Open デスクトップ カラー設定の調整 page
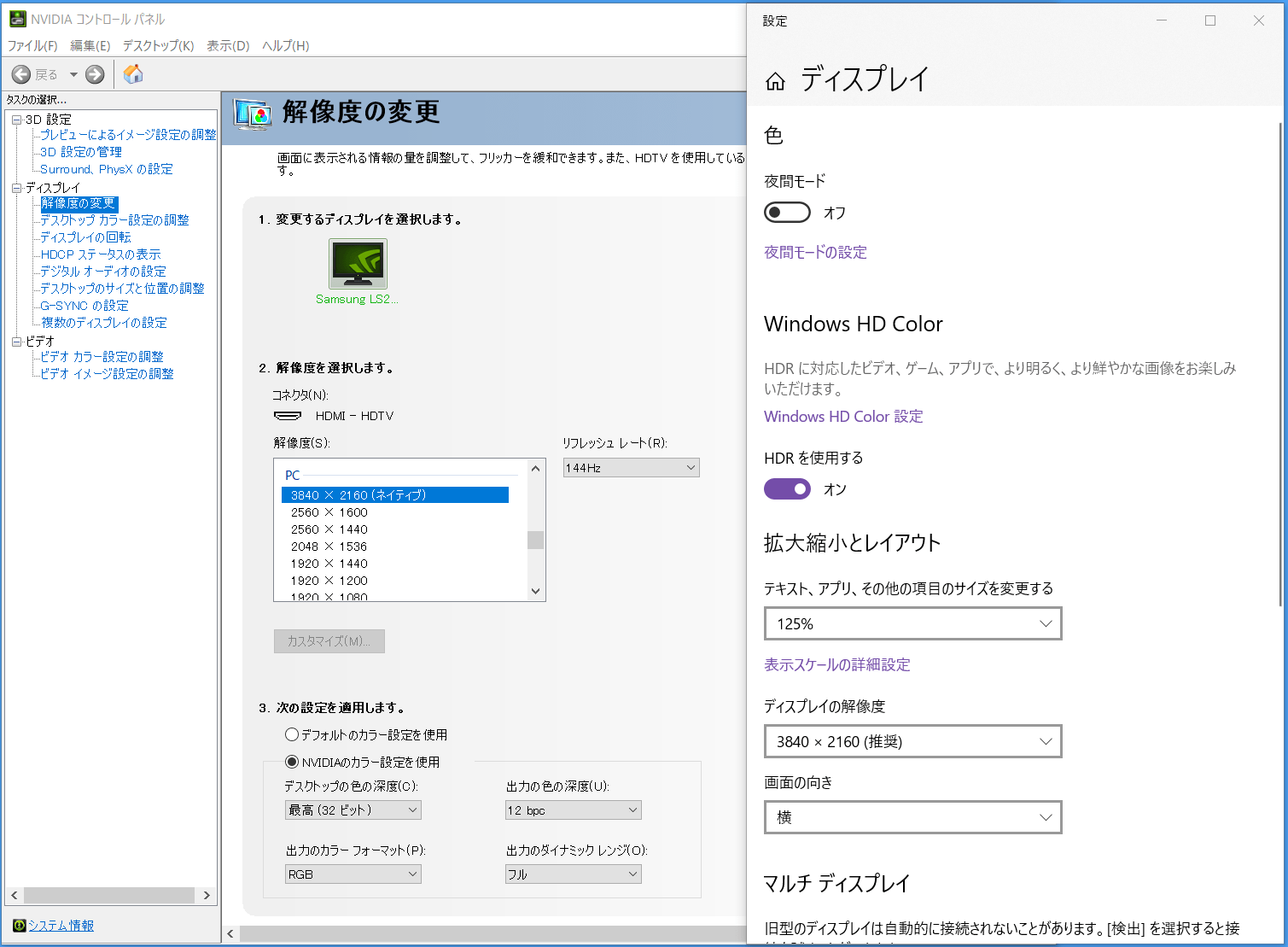The image size is (1288, 947). [x=114, y=220]
